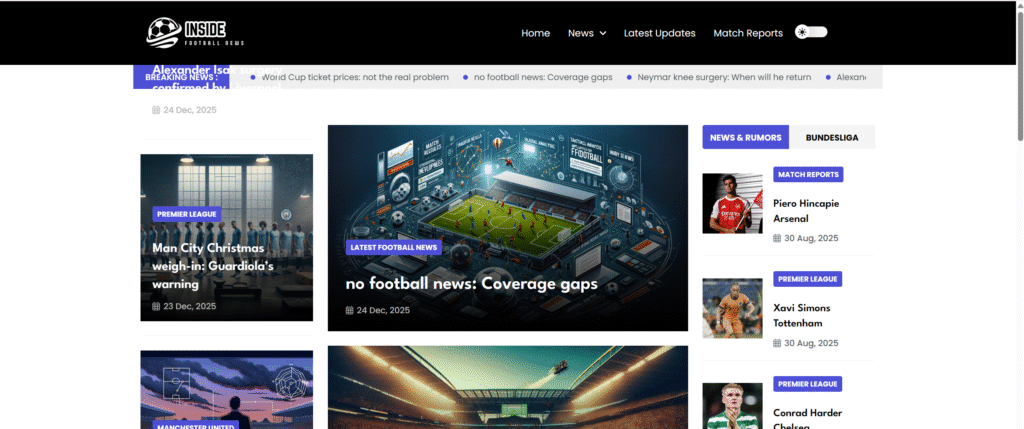Toggle the dark mode switch

pos(811,32)
